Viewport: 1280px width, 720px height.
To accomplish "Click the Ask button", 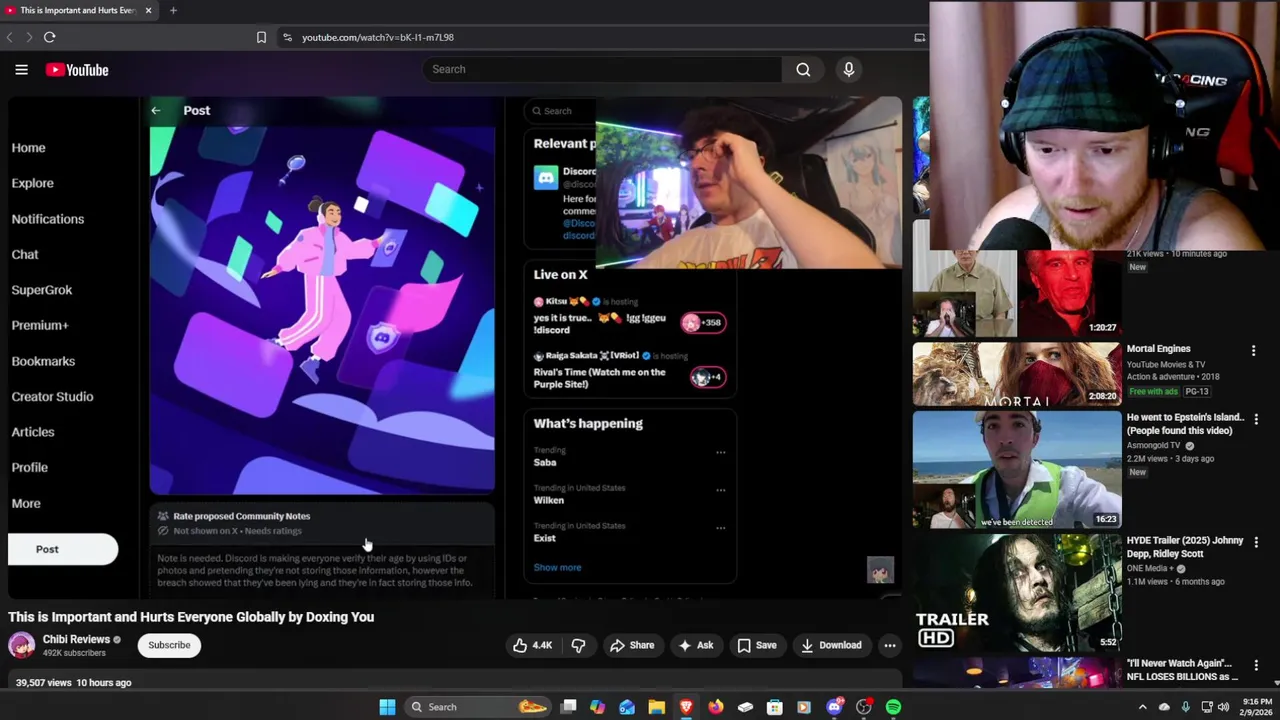I will [x=696, y=645].
